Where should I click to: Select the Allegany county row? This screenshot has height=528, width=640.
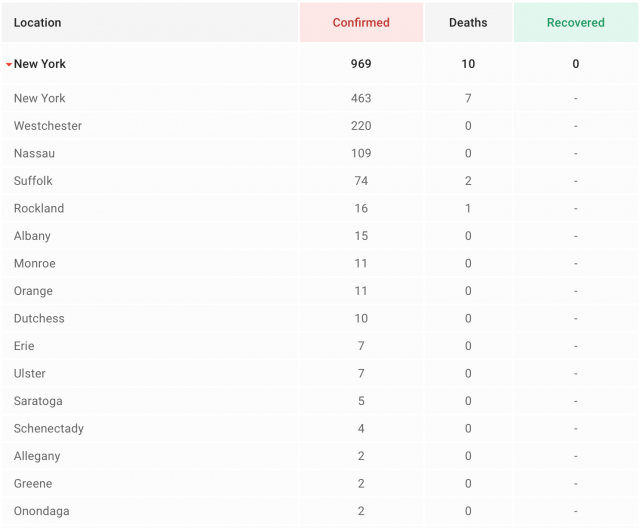(37, 456)
